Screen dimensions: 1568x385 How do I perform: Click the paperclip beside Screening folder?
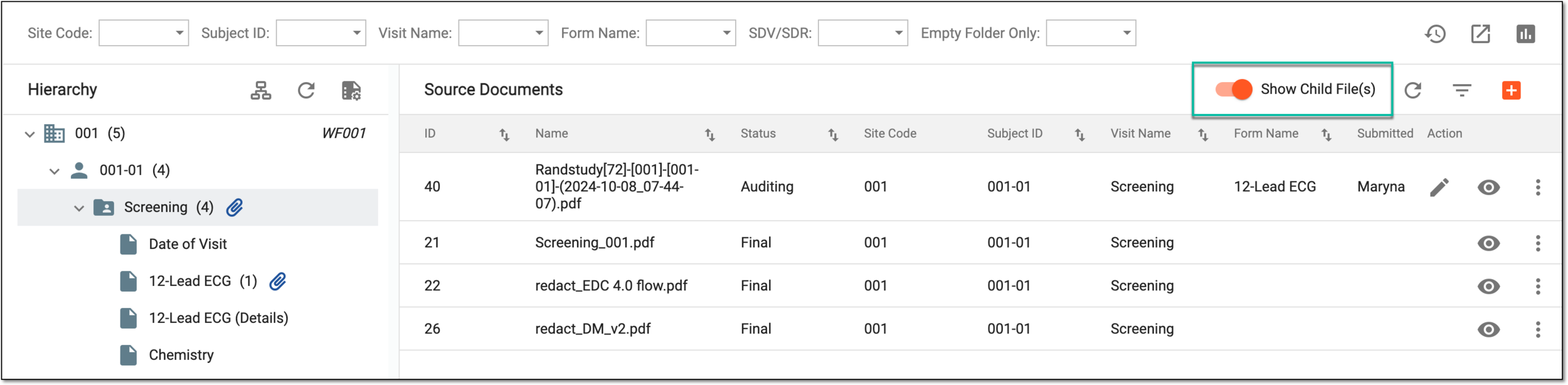tap(235, 207)
